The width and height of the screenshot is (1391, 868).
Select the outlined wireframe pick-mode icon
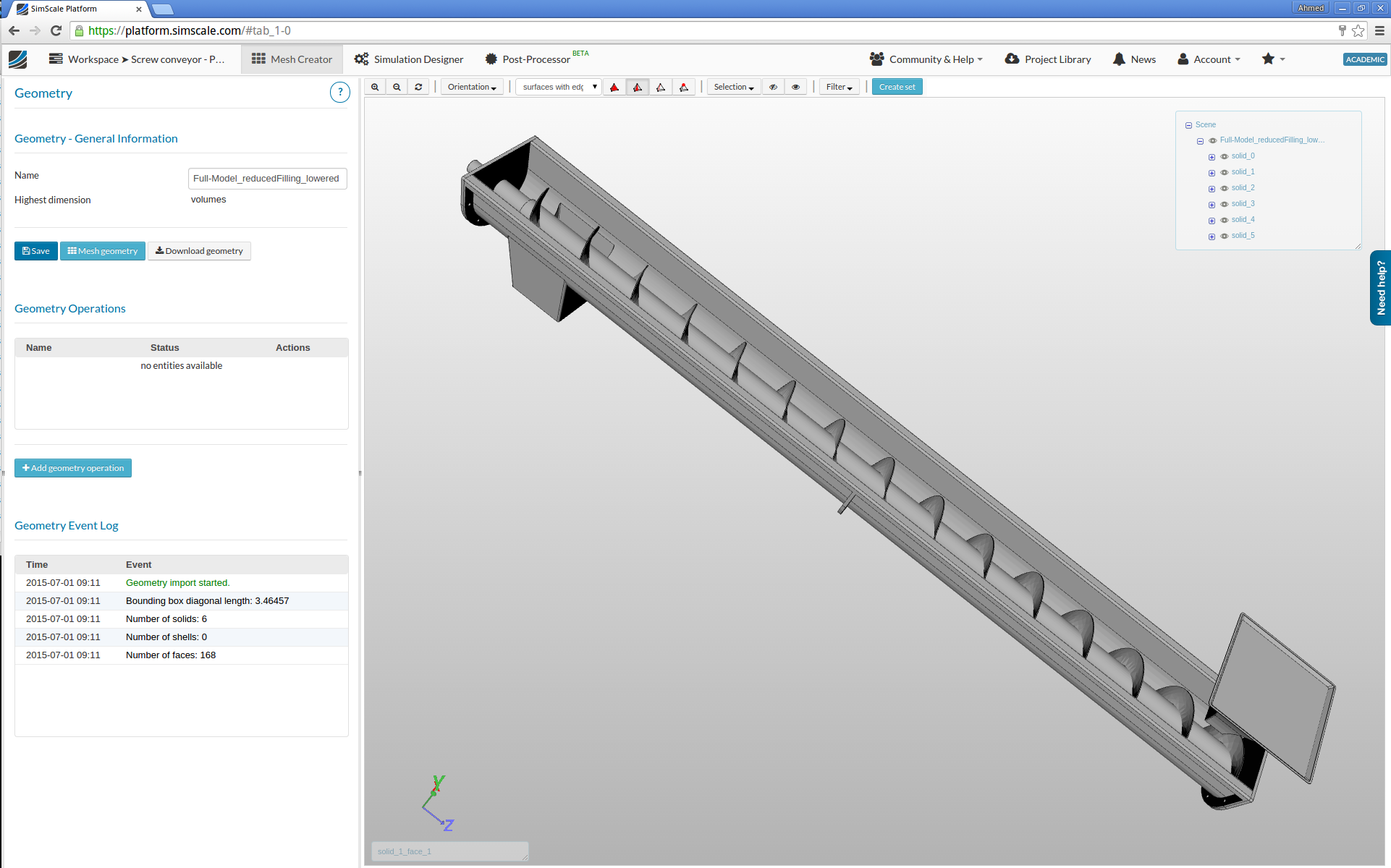pyautogui.click(x=661, y=88)
